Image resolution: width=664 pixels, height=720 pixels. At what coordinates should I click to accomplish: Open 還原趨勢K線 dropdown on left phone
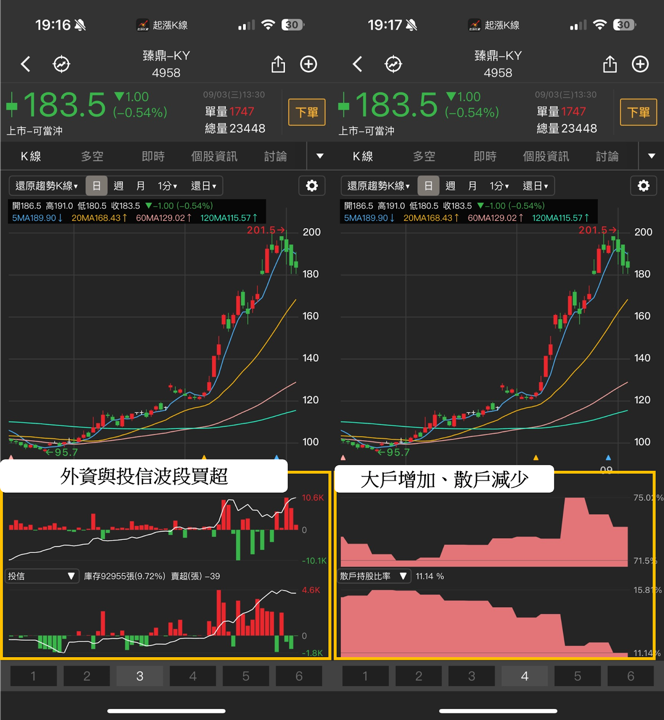(46, 186)
